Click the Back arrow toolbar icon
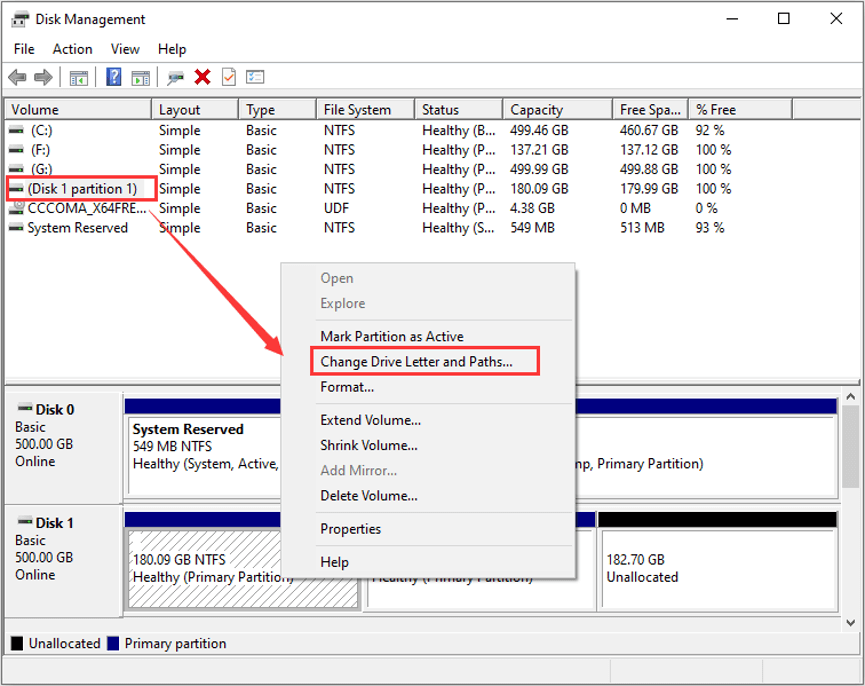Image resolution: width=865 pixels, height=686 pixels. 18,77
